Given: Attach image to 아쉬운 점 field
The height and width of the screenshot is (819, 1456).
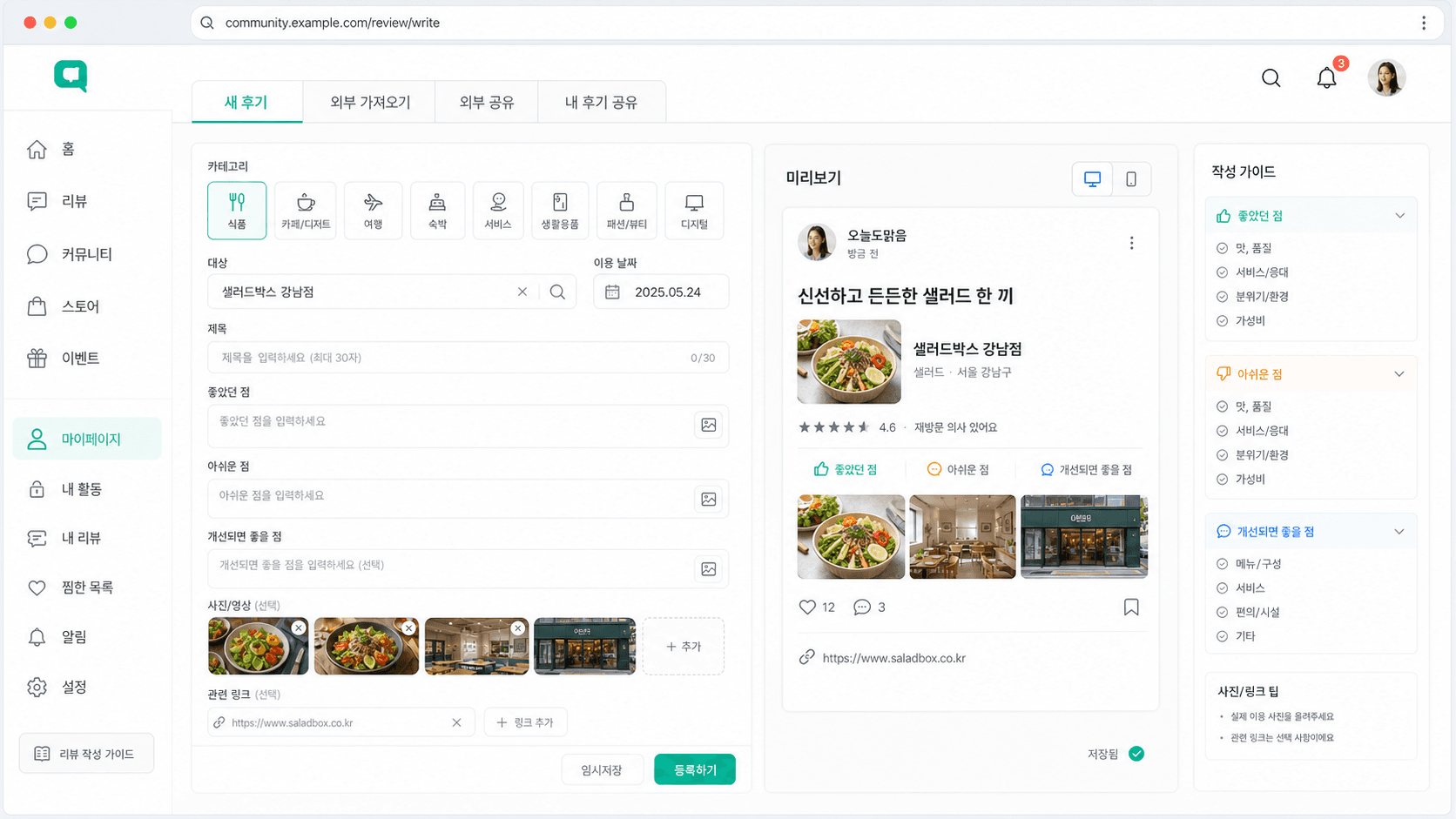Looking at the screenshot, I should (x=709, y=499).
